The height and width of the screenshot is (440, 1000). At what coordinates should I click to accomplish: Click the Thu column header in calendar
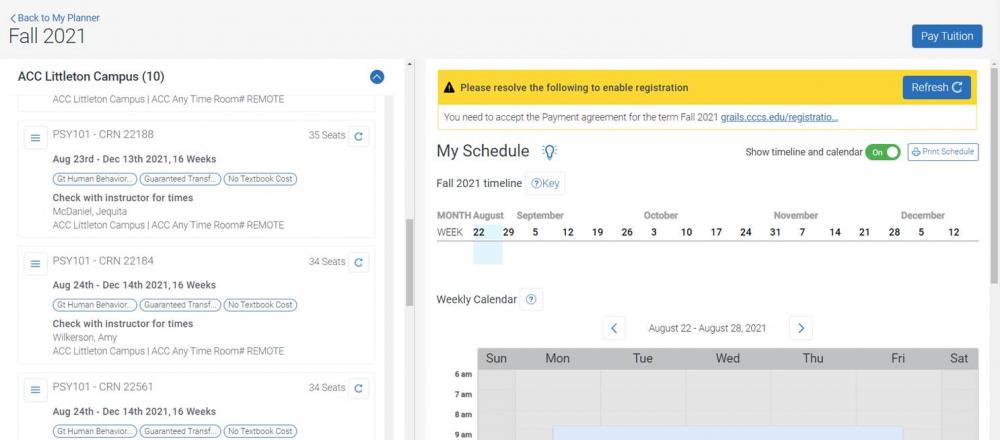(813, 358)
